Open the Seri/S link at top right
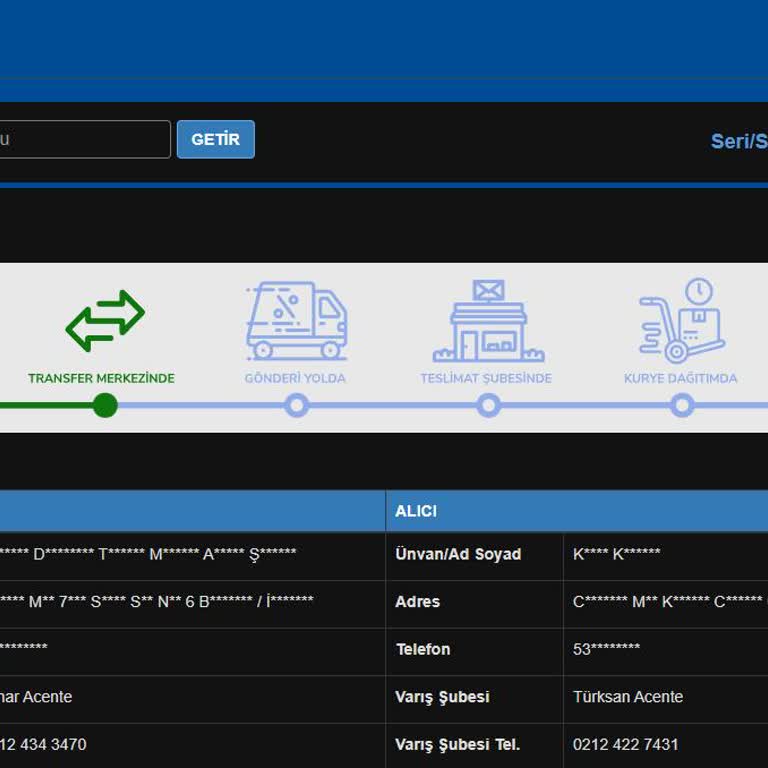Viewport: 768px width, 768px height. (x=738, y=141)
